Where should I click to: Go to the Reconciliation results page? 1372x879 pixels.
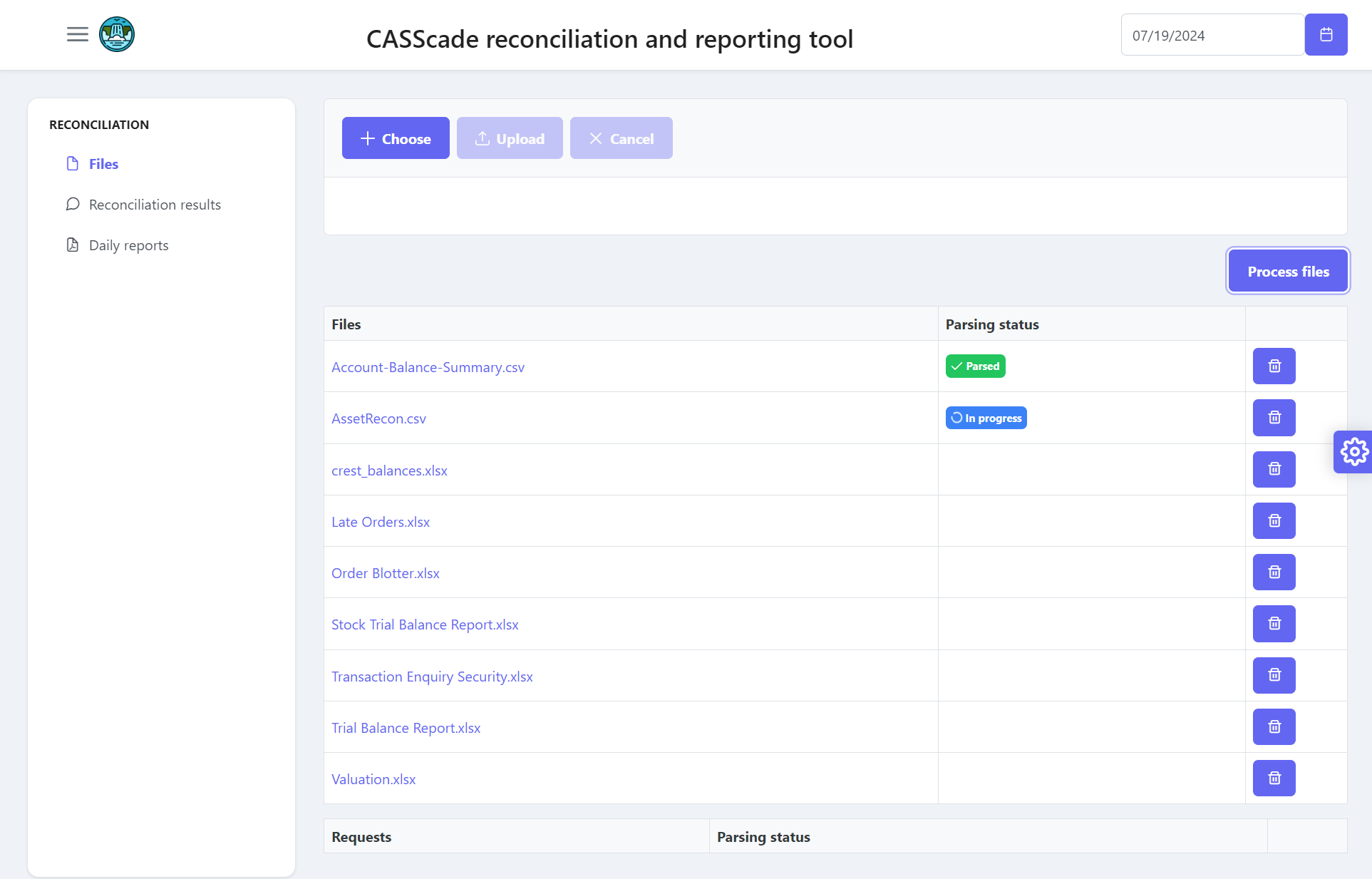pos(155,205)
